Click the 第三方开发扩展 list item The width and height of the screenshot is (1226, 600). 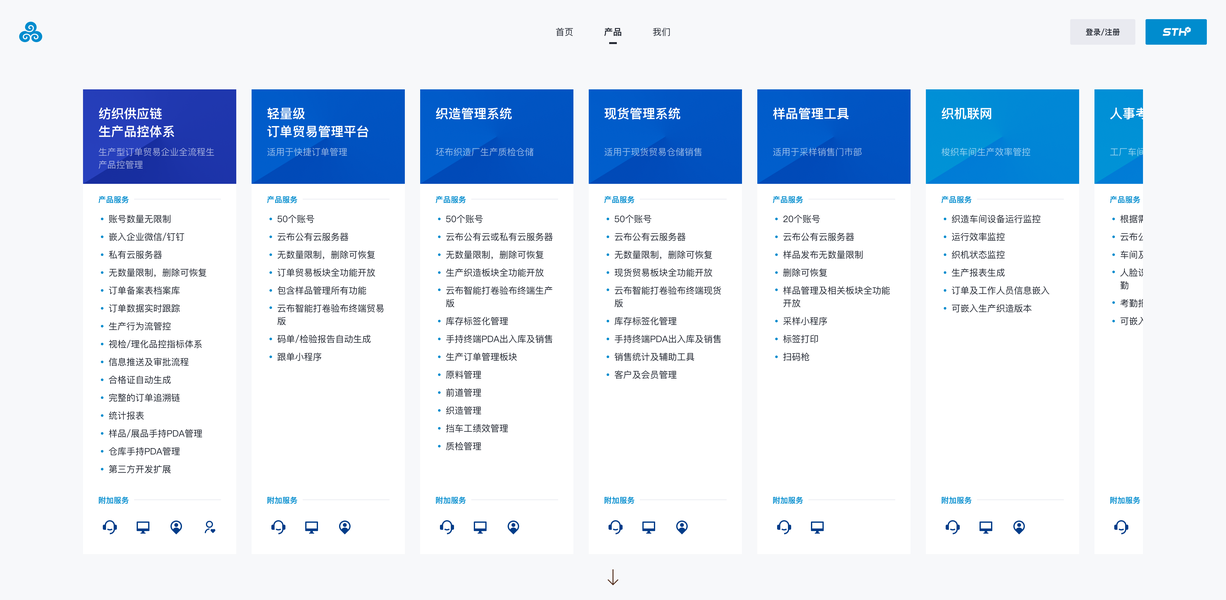point(139,470)
